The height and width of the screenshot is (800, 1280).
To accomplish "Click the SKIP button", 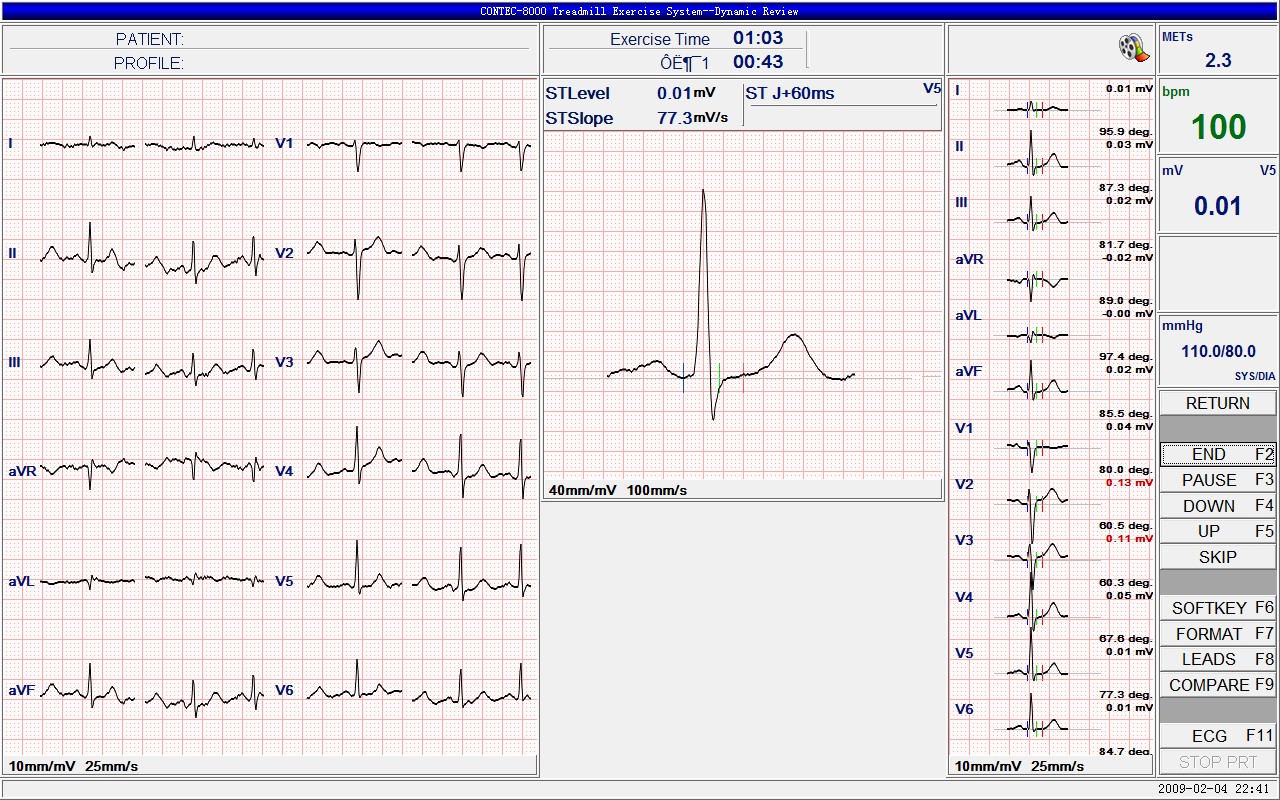I will pos(1217,557).
